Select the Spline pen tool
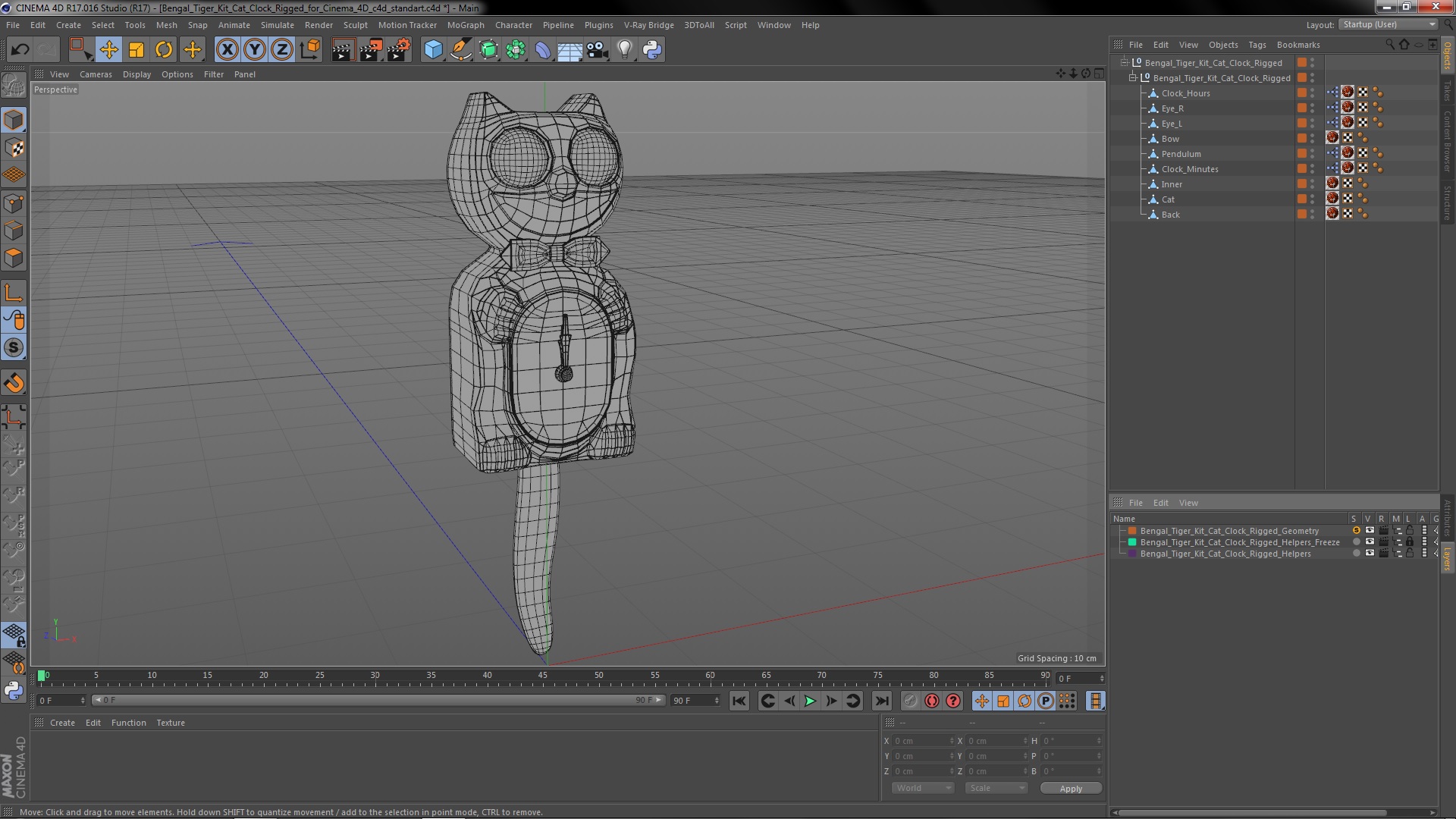Screen dimensions: 1456x819 tap(460, 50)
